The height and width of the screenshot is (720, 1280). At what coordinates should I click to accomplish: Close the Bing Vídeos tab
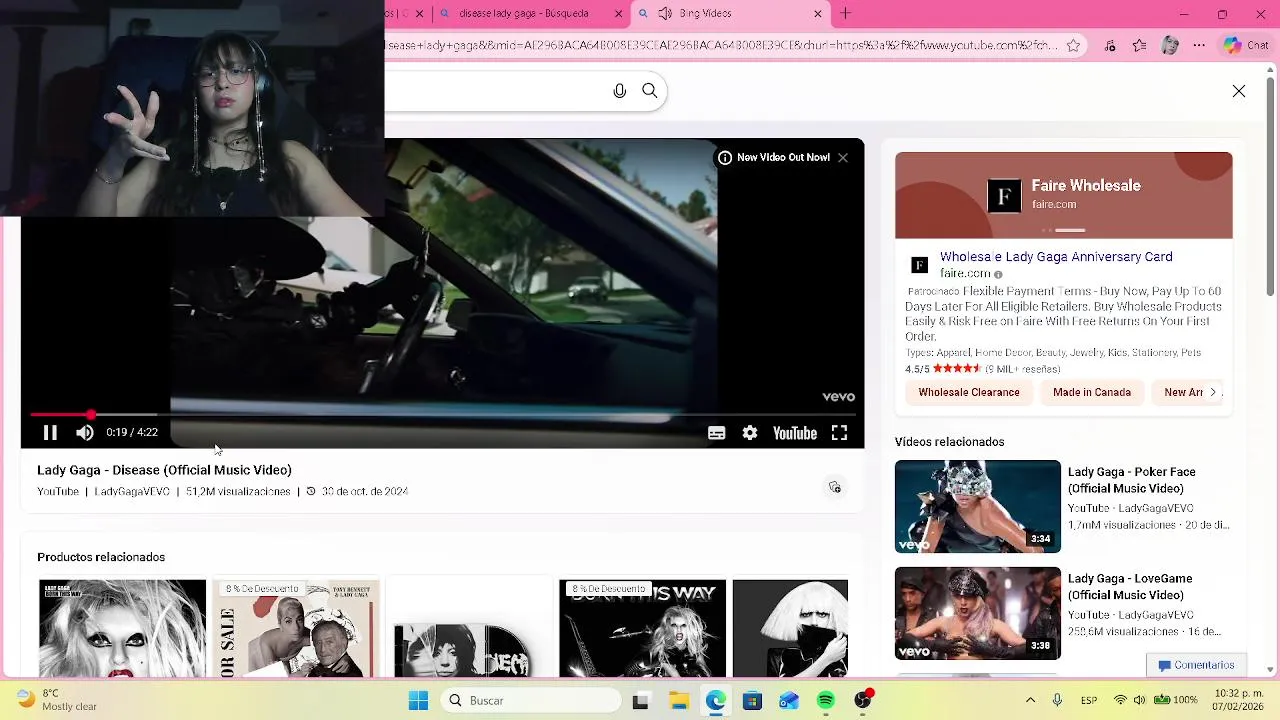818,14
